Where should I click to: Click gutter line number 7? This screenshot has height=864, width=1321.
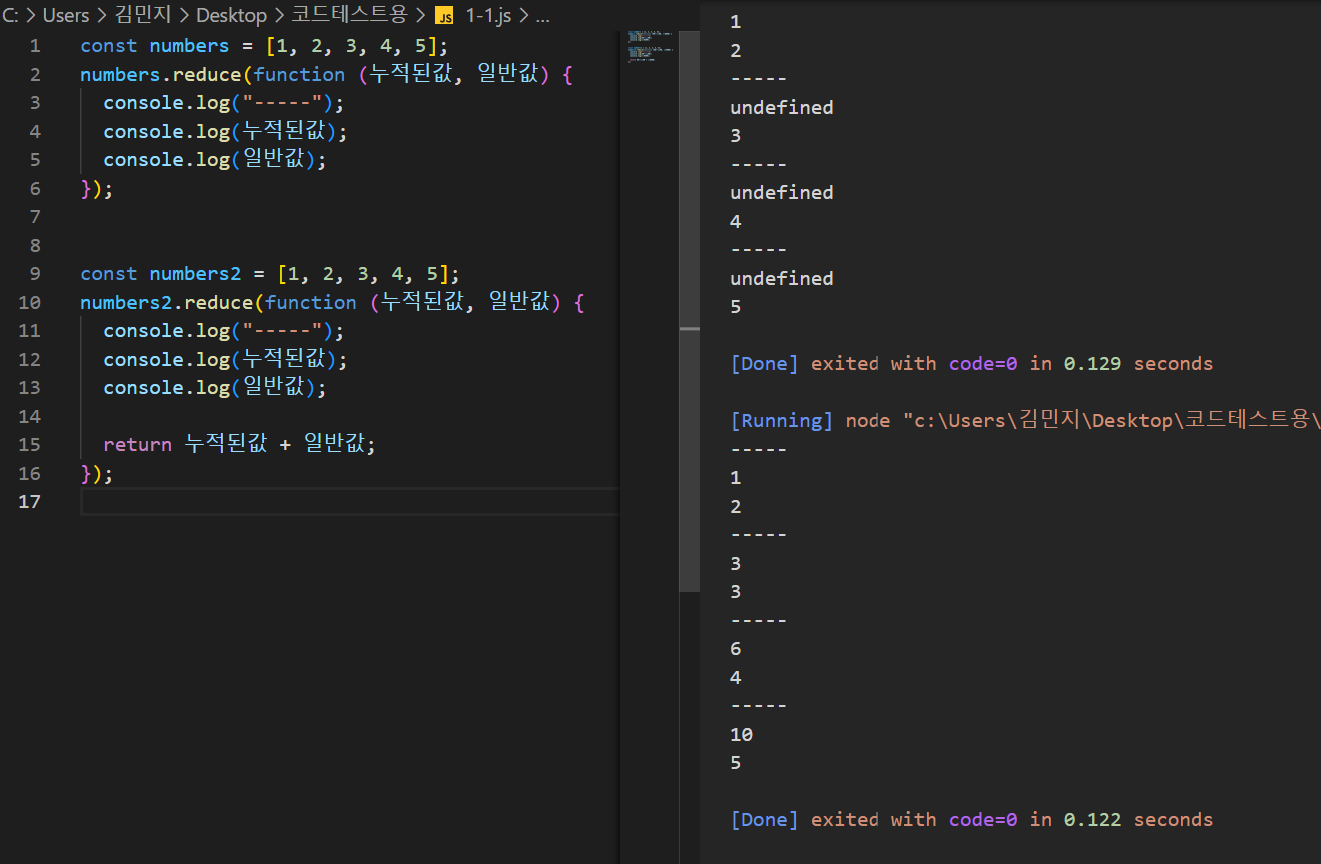[x=35, y=217]
